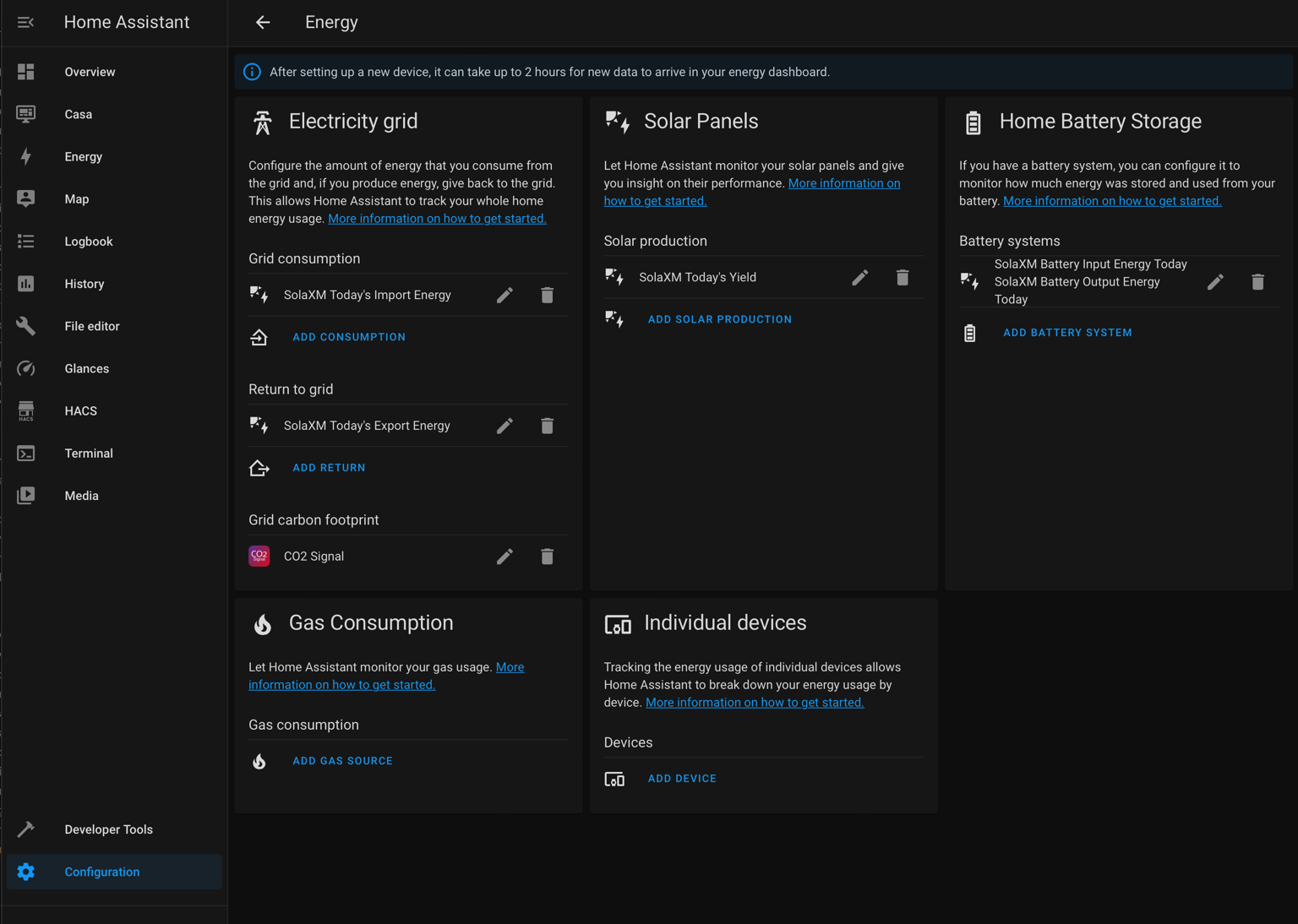Open the Map panel
Image resolution: width=1298 pixels, height=924 pixels.
pos(114,198)
